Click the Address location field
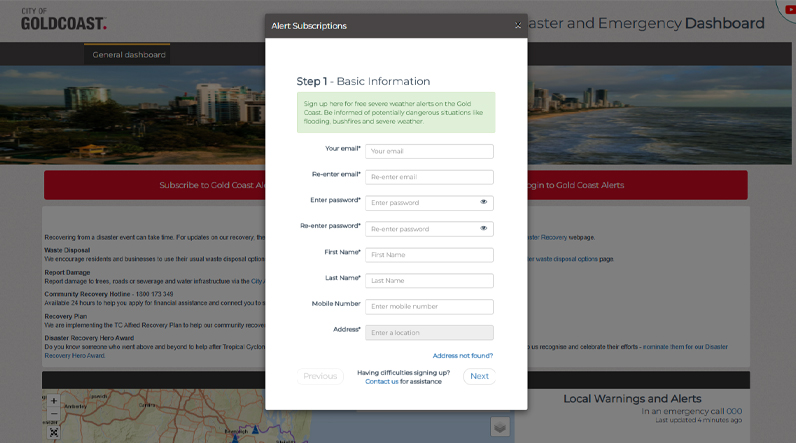This screenshot has height=443, width=796. pos(429,333)
